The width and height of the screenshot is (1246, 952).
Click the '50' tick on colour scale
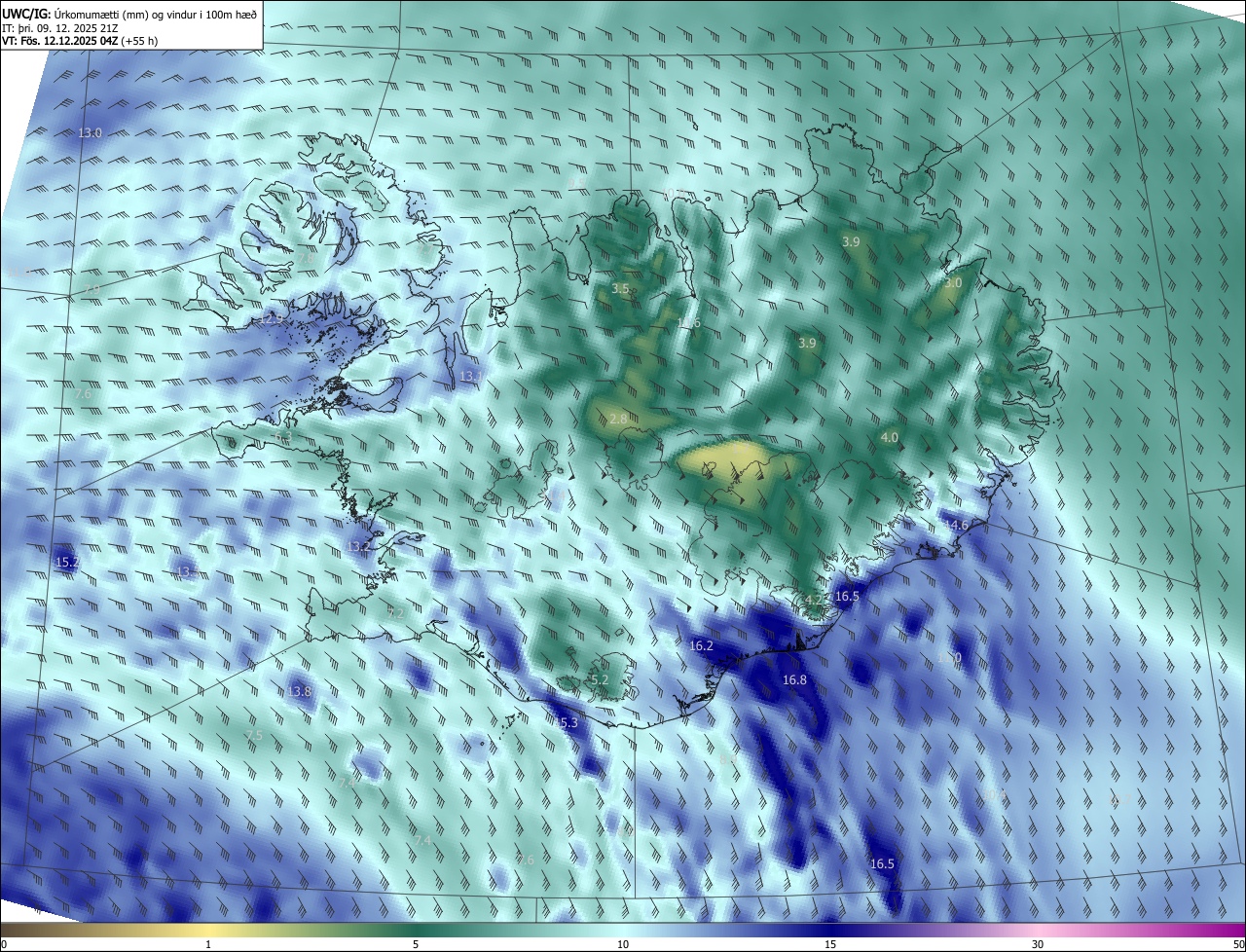tap(1238, 944)
